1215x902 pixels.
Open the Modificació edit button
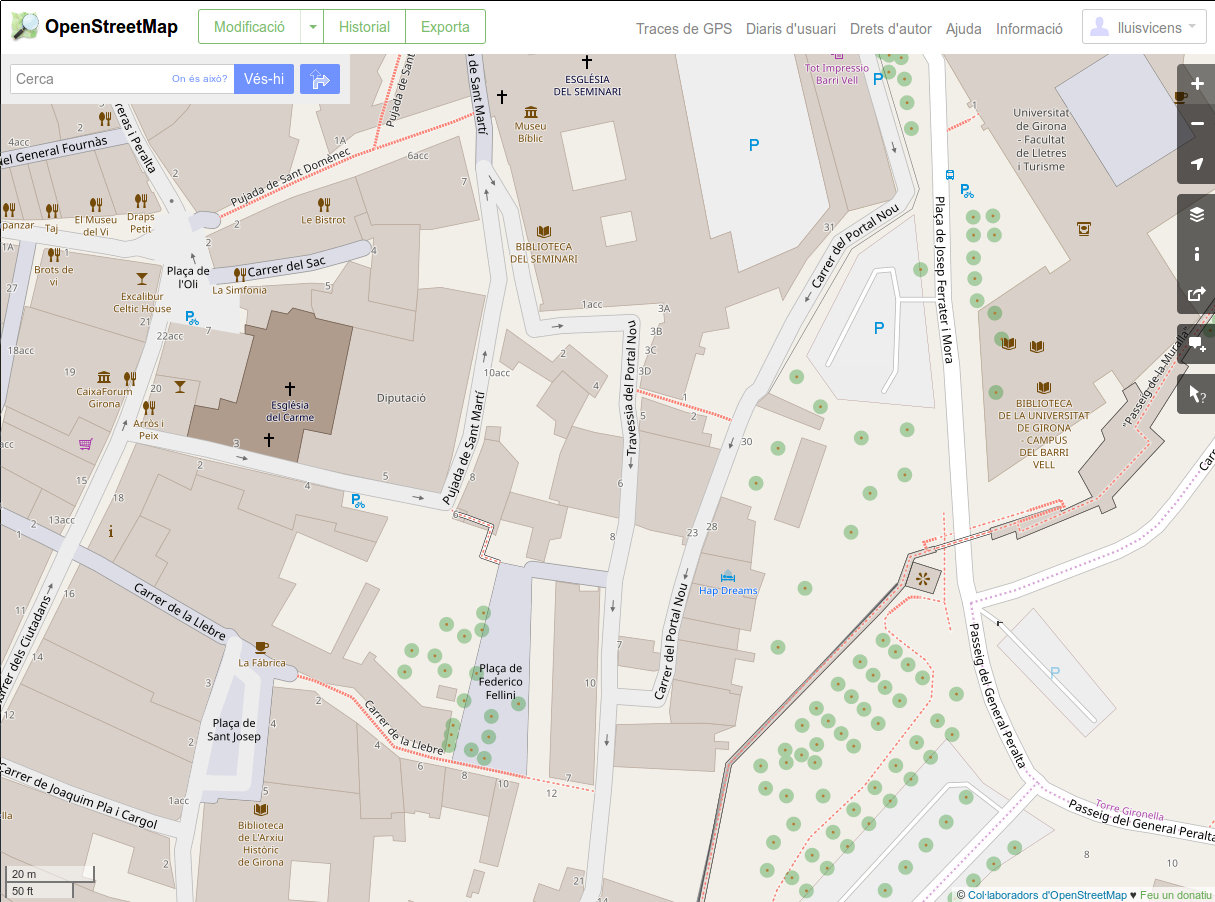[250, 27]
